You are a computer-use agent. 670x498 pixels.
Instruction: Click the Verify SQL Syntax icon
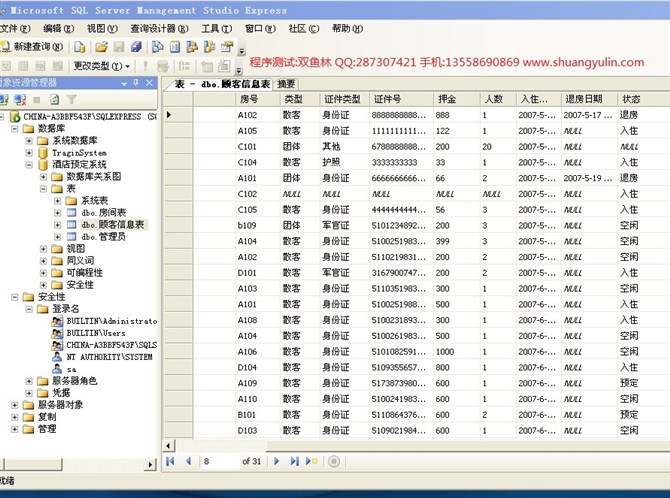(163, 66)
